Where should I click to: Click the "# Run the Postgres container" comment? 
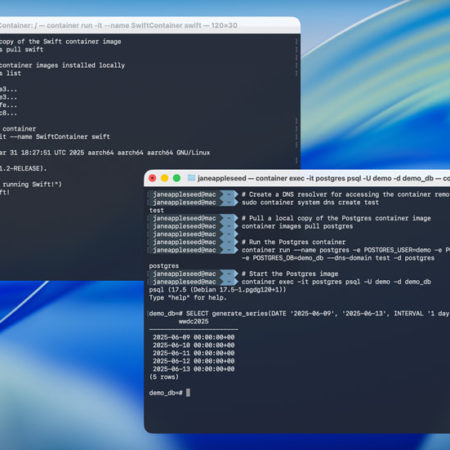point(293,242)
